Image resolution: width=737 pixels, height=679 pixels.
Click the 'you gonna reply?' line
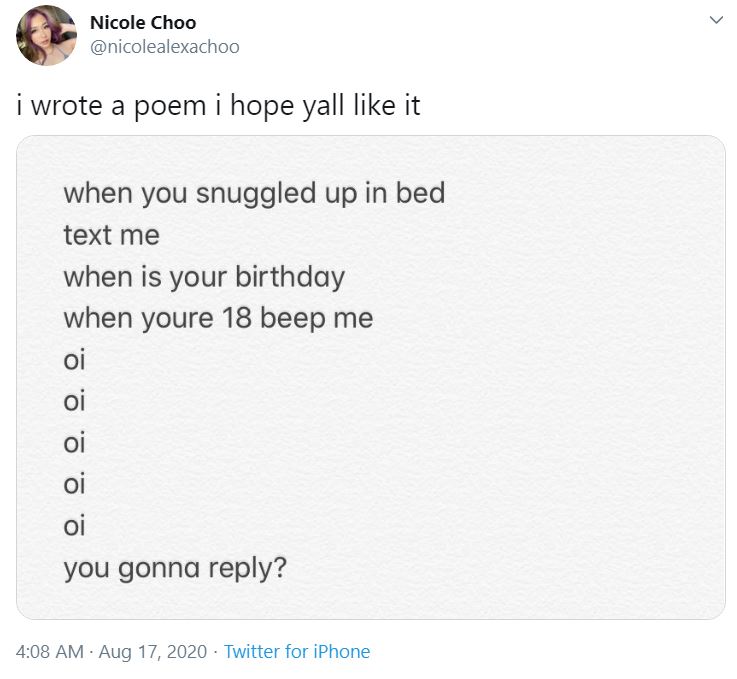176,569
